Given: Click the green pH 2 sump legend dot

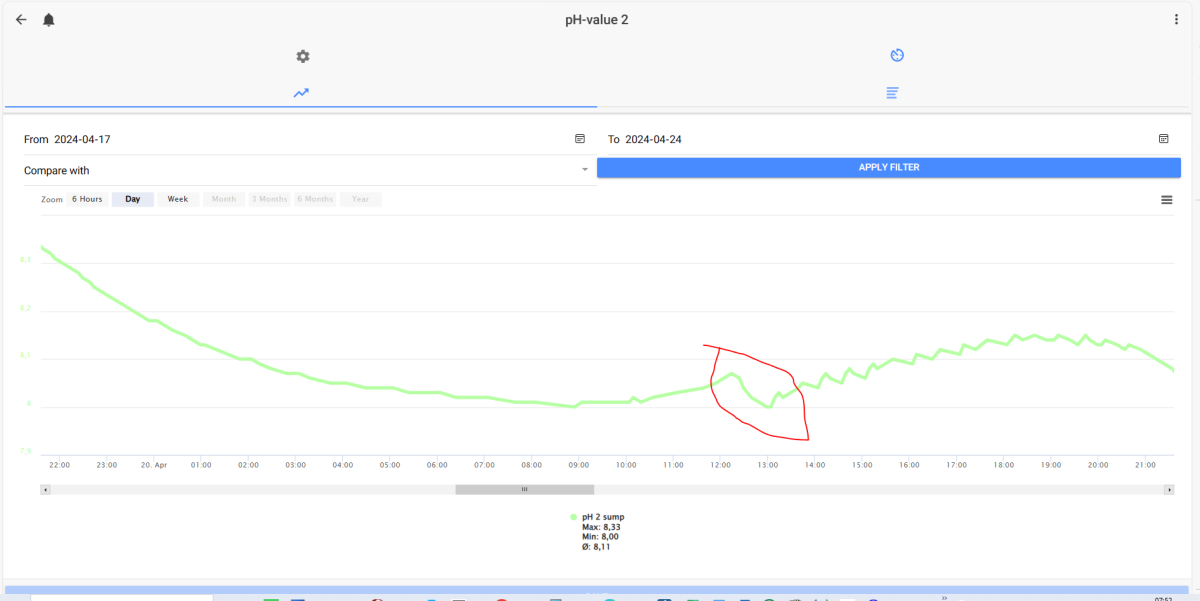Looking at the screenshot, I should [574, 517].
